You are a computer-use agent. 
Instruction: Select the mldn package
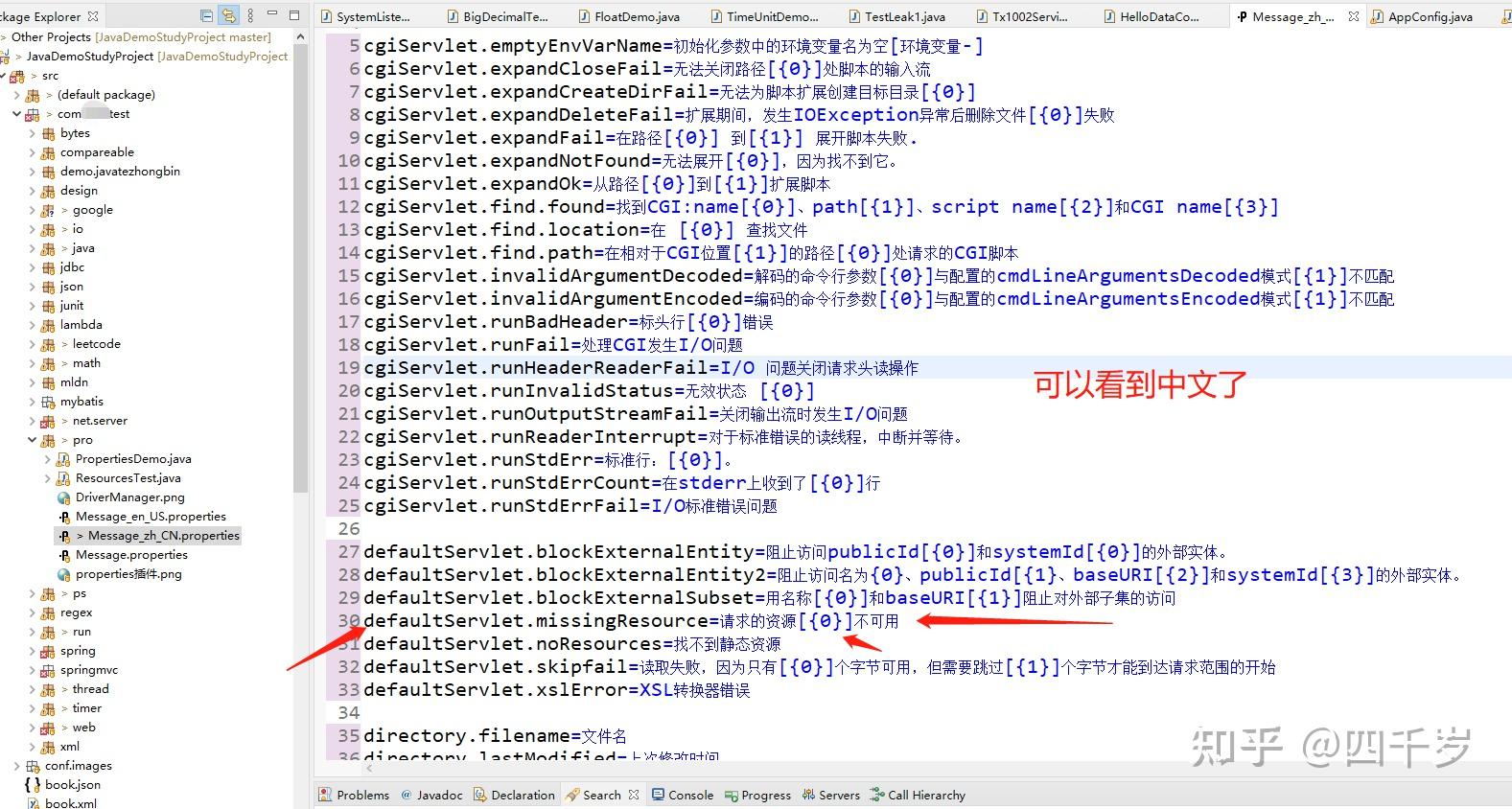click(75, 382)
